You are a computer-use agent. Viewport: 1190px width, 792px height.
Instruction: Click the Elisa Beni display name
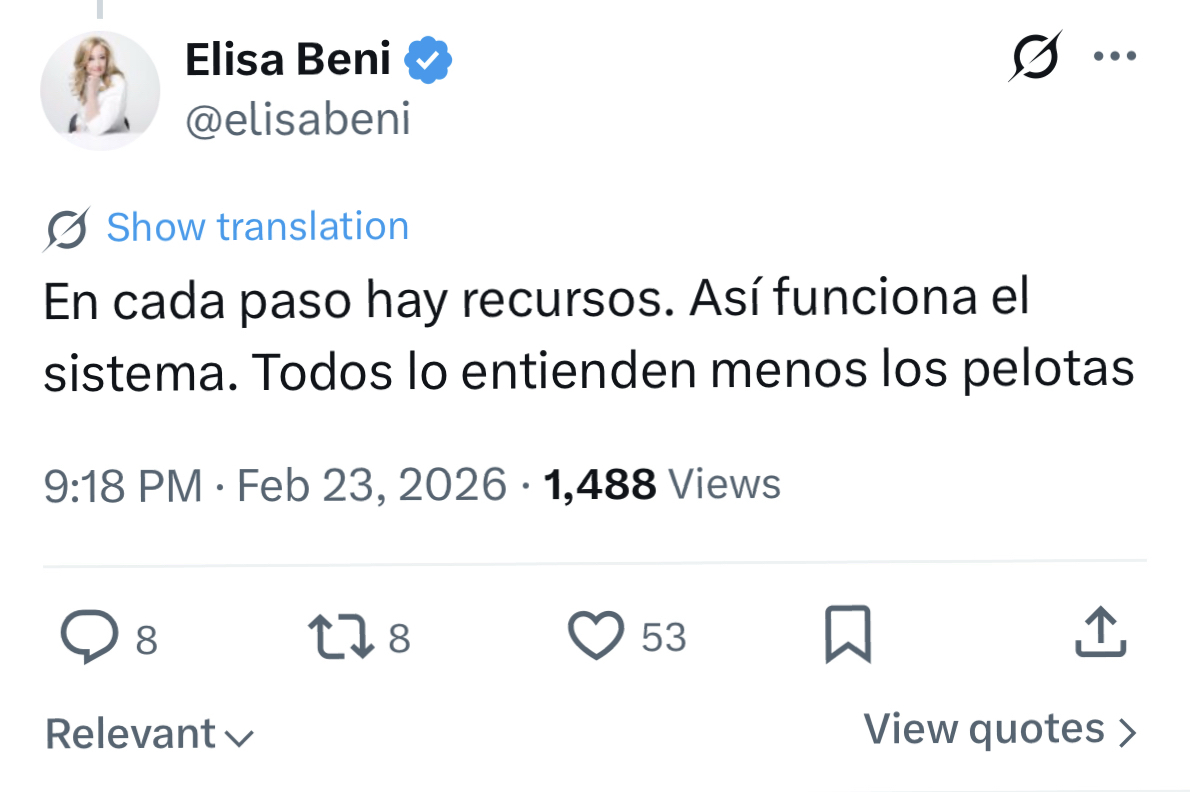(288, 61)
